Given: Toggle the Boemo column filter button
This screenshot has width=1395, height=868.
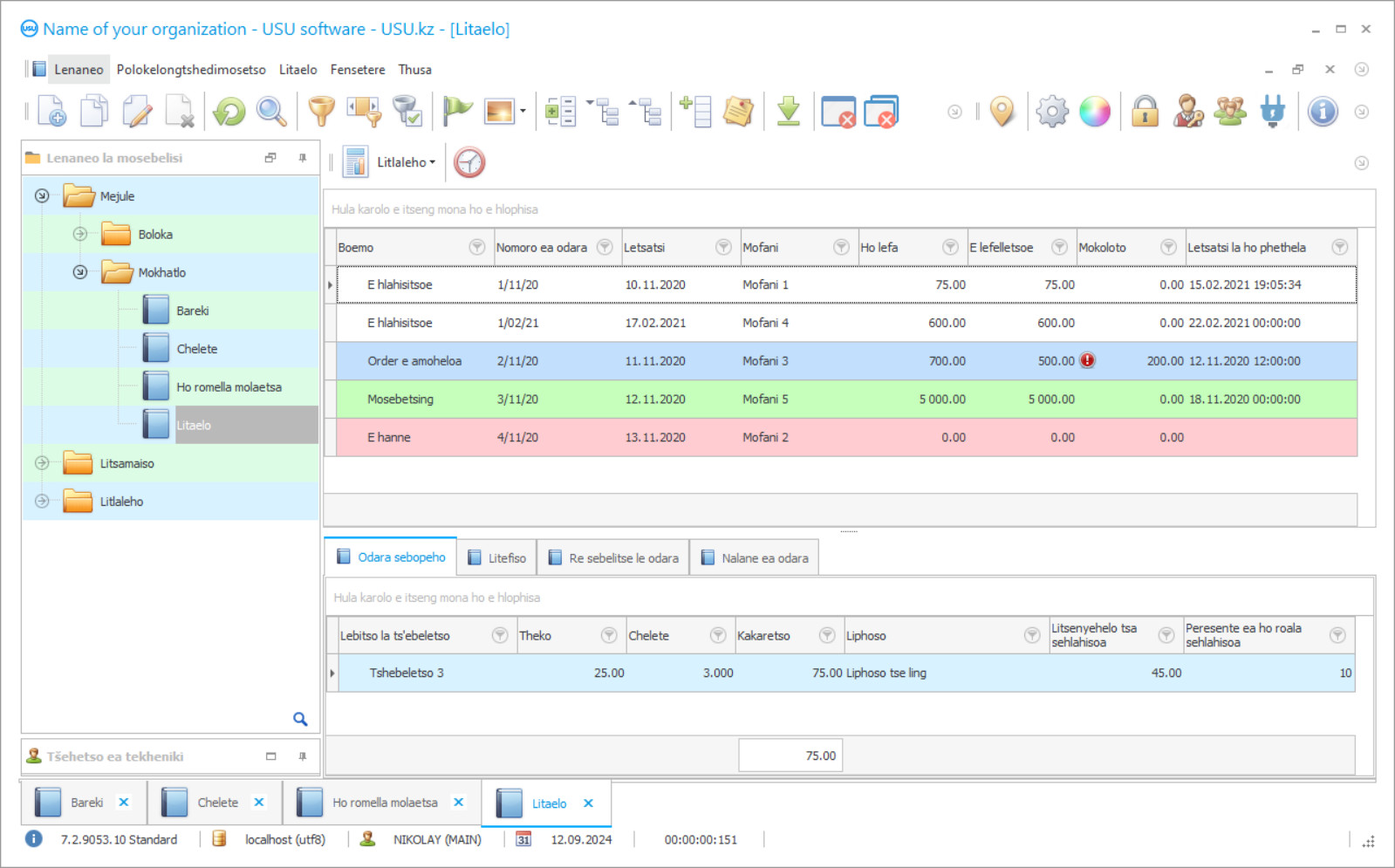Looking at the screenshot, I should [476, 247].
